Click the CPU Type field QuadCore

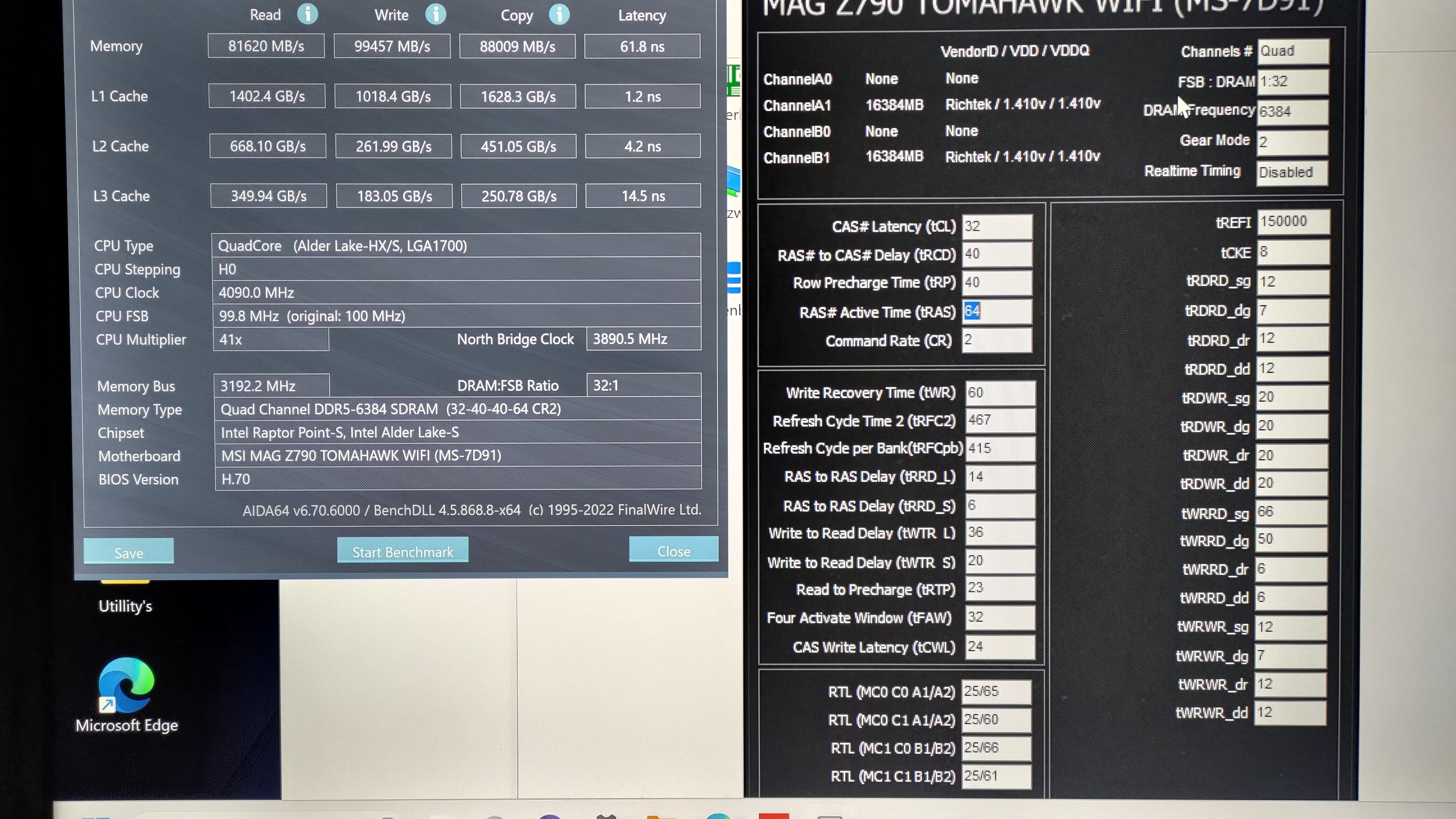click(456, 245)
